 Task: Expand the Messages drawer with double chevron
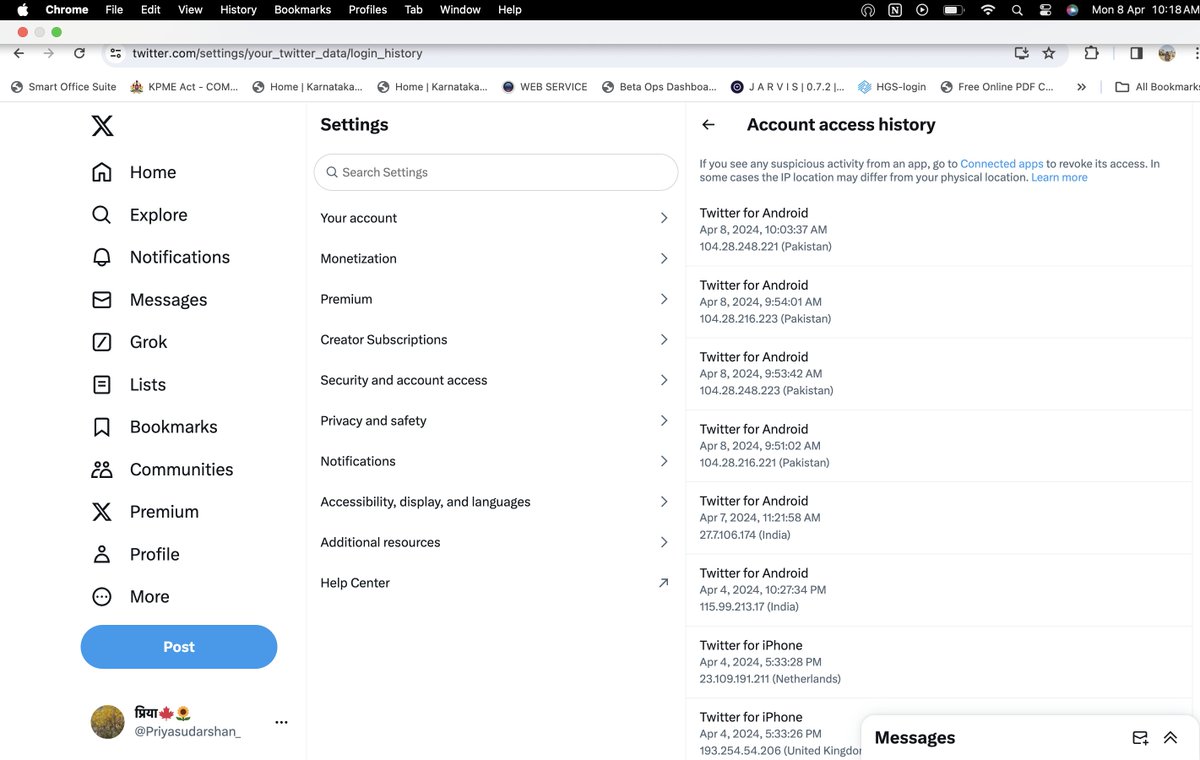1170,738
